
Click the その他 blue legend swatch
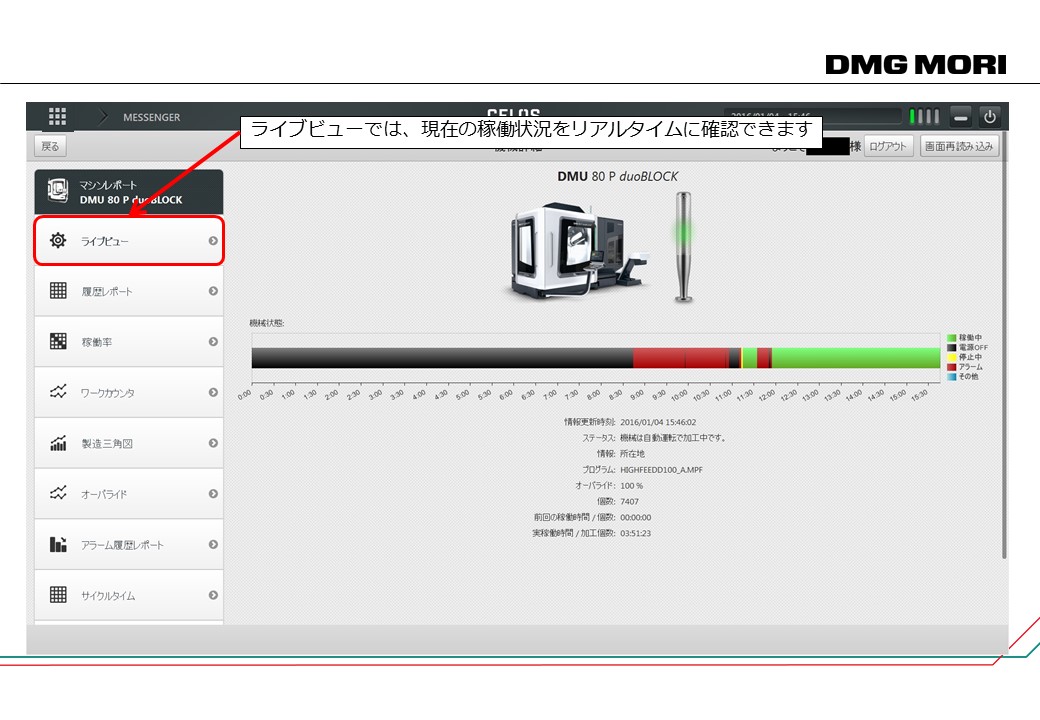pos(952,377)
